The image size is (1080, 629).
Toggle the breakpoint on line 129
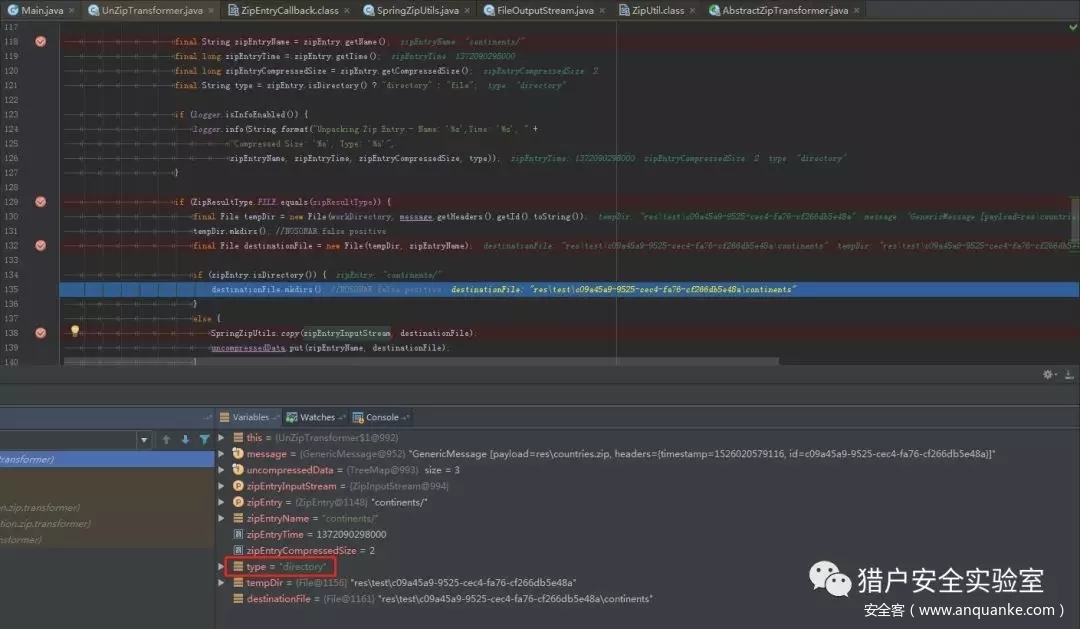pos(40,201)
